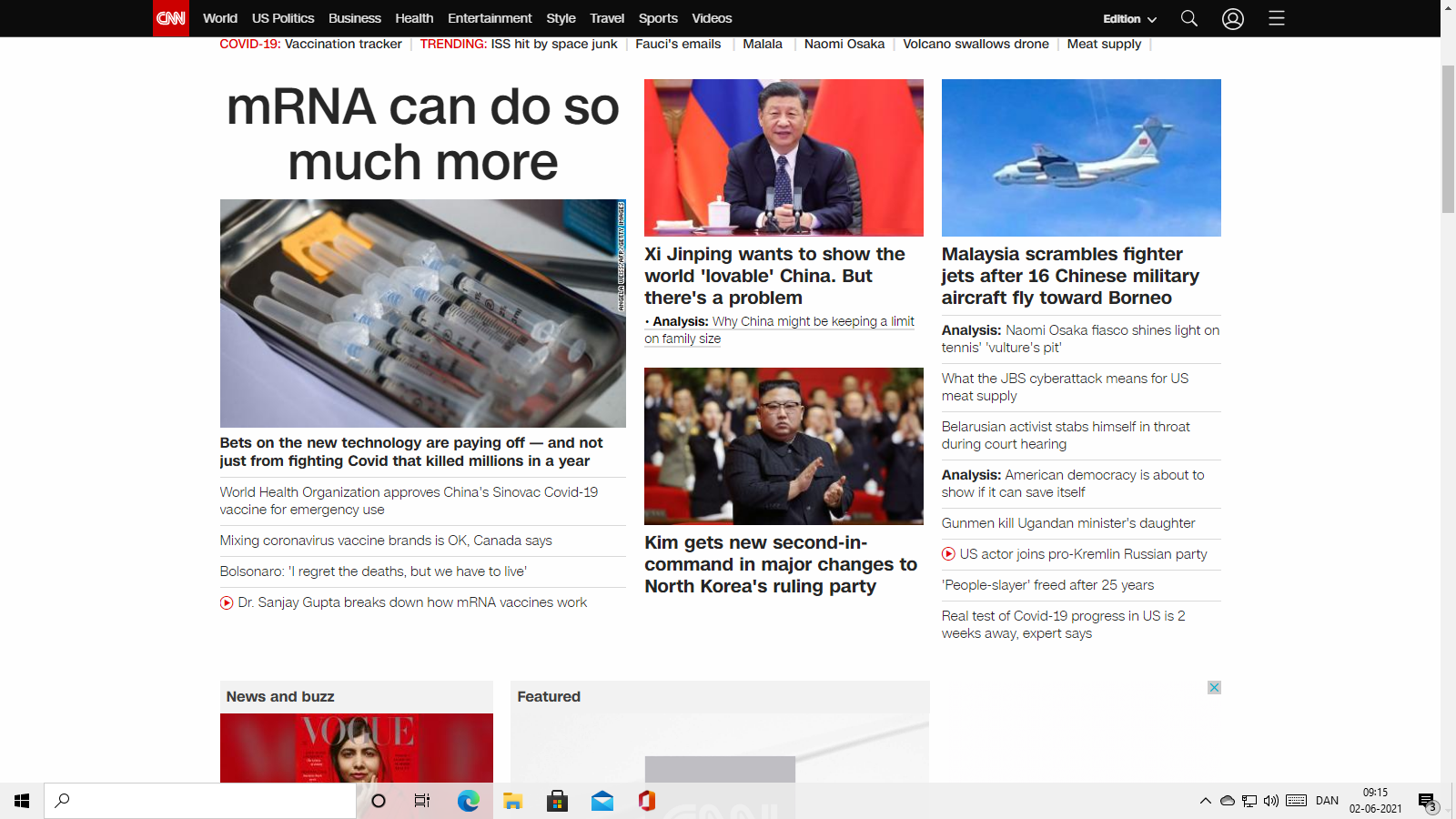
Task: Open Real test of Covid-19 progress story
Action: tap(1064, 624)
